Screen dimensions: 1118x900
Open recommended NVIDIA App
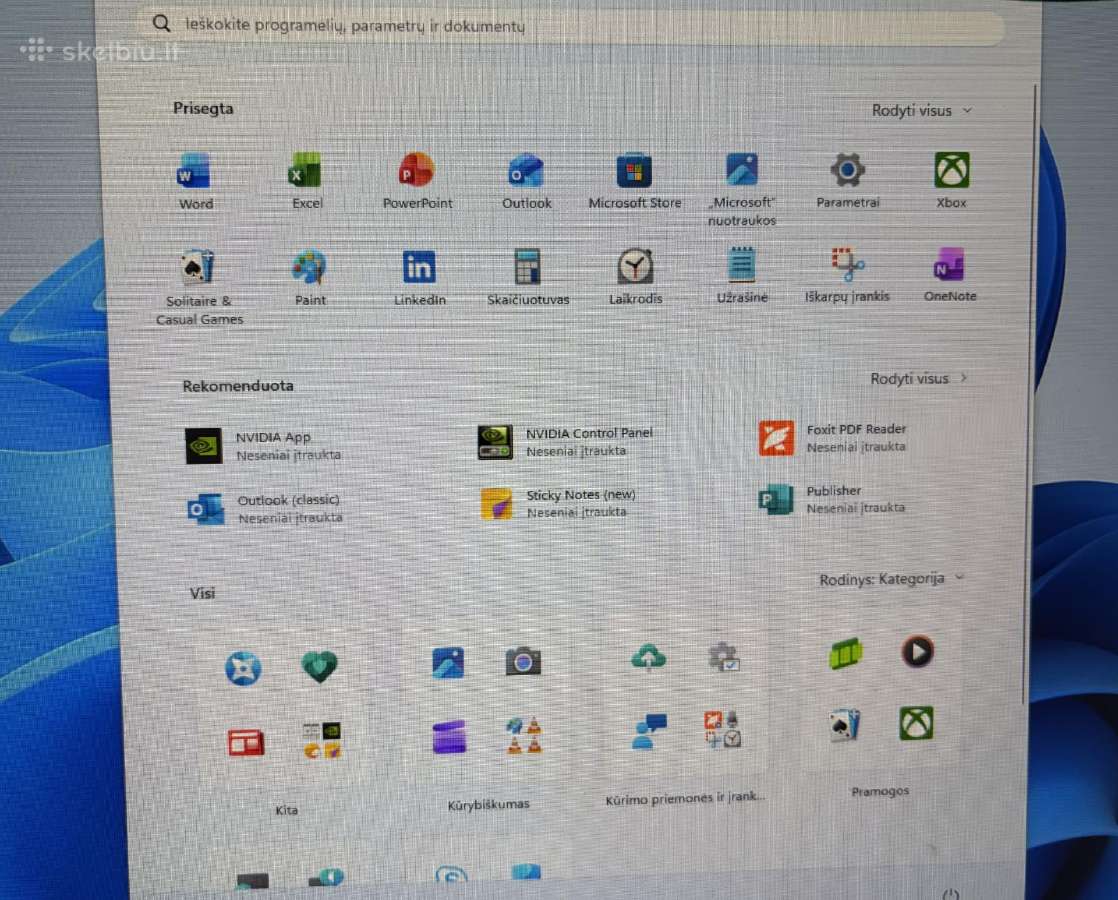pos(264,446)
